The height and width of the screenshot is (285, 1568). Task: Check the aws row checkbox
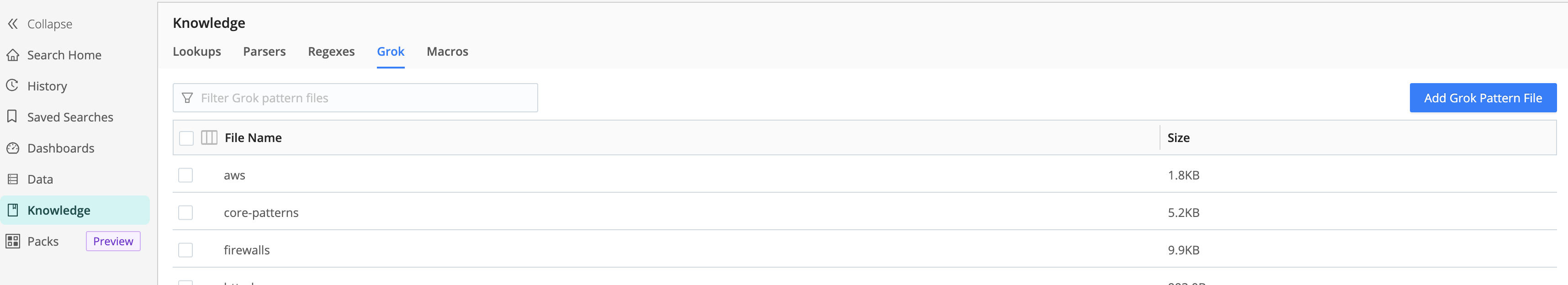(x=185, y=175)
